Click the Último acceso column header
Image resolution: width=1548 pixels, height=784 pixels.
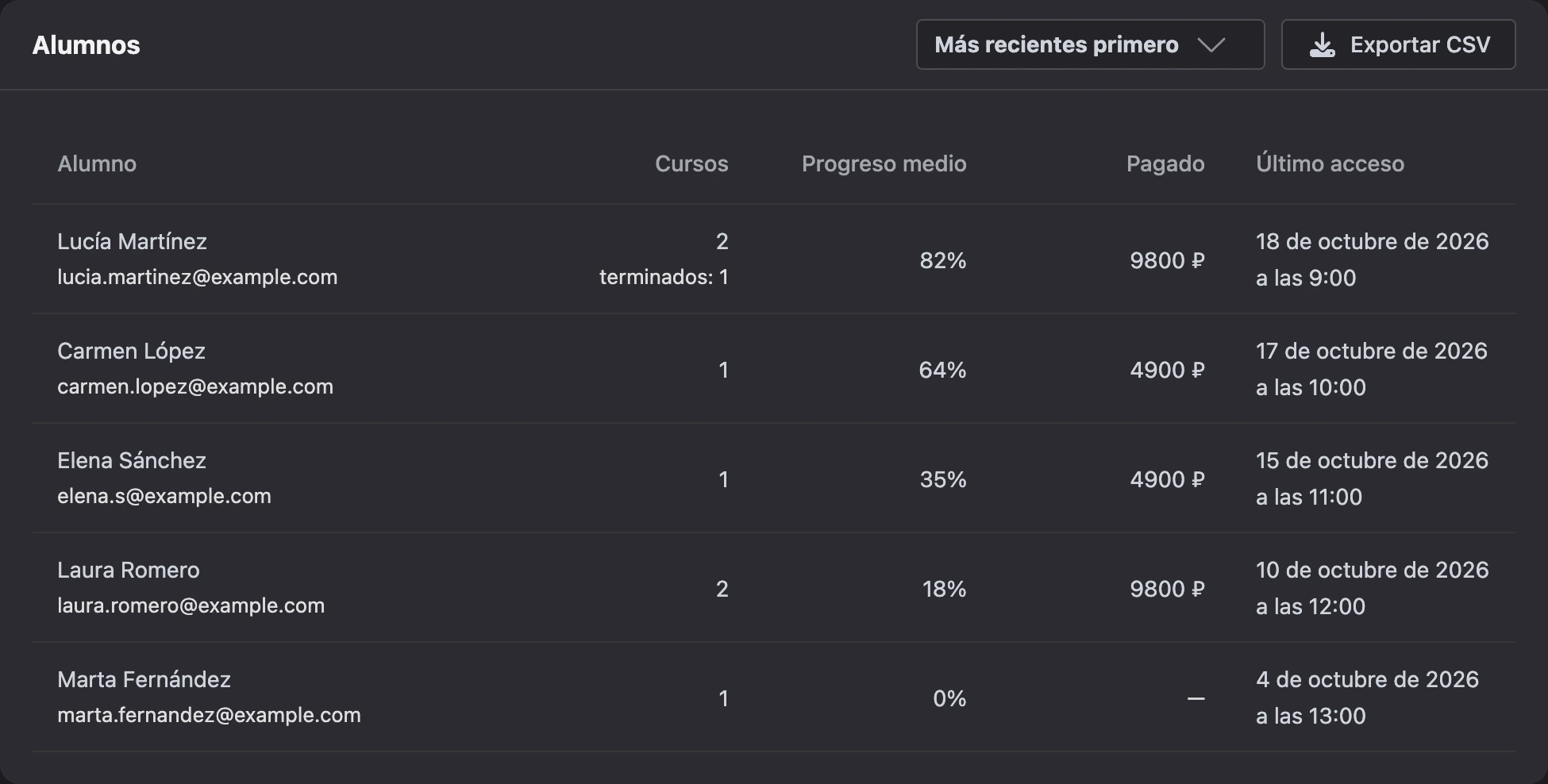1330,163
